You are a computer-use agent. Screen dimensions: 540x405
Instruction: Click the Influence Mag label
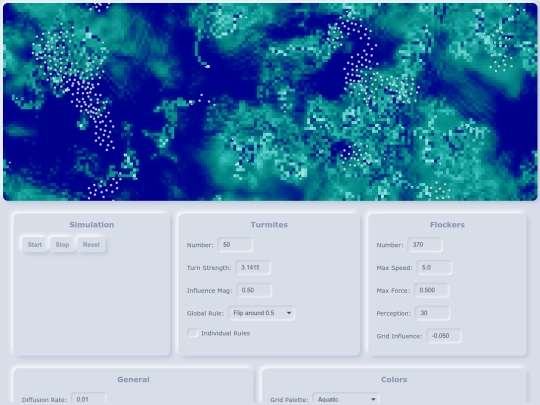point(209,291)
